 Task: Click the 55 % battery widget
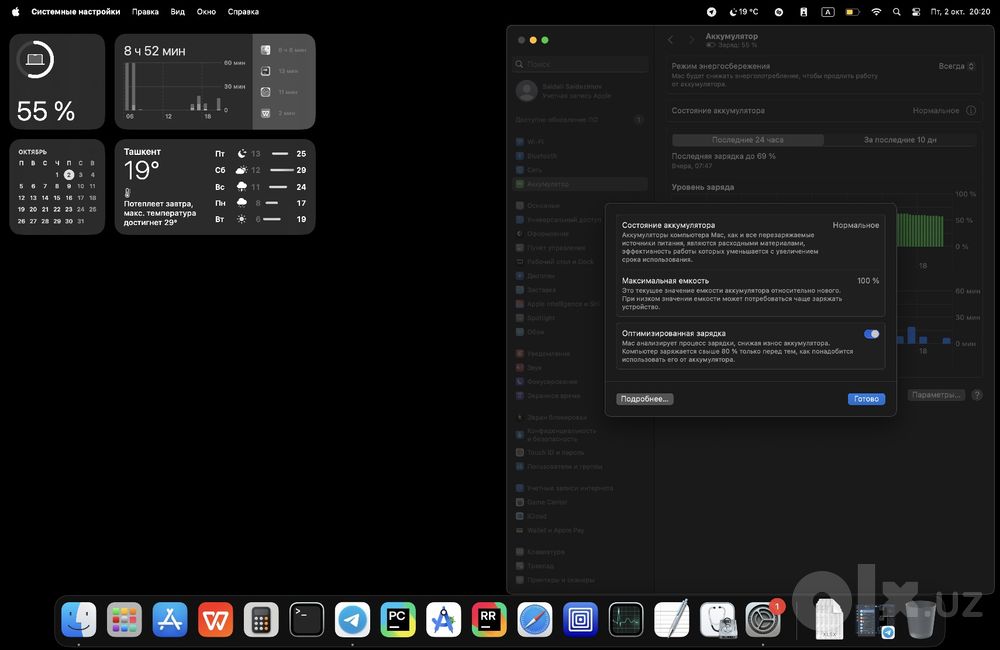[x=57, y=82]
